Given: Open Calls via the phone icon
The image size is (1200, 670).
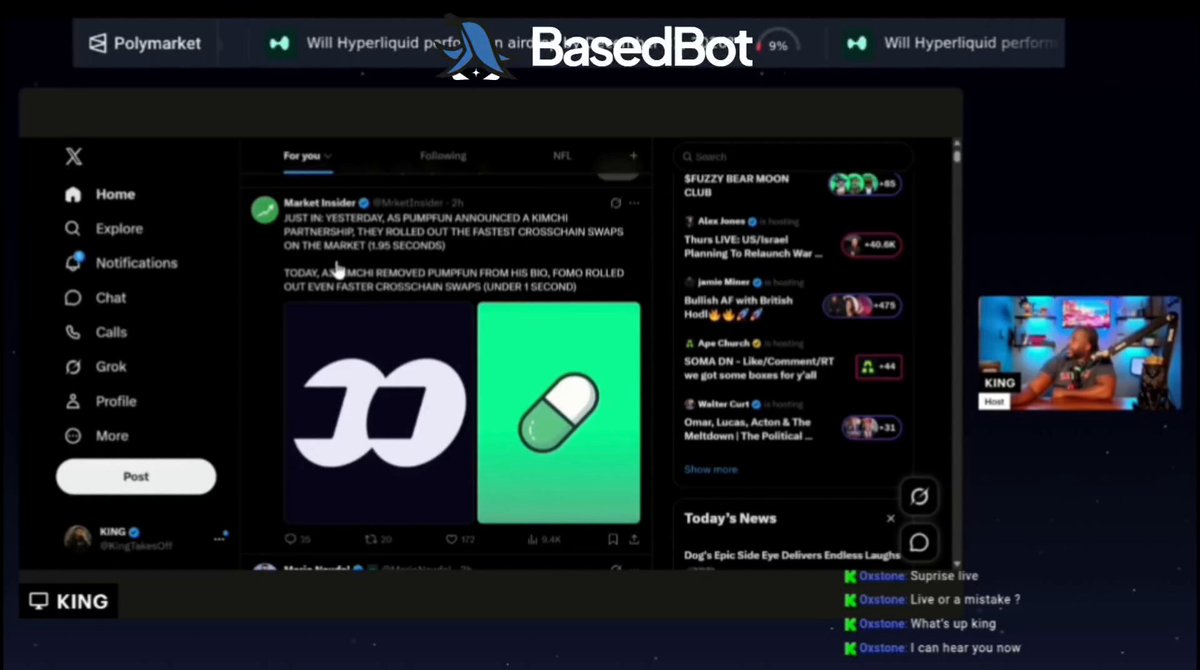Looking at the screenshot, I should point(72,332).
